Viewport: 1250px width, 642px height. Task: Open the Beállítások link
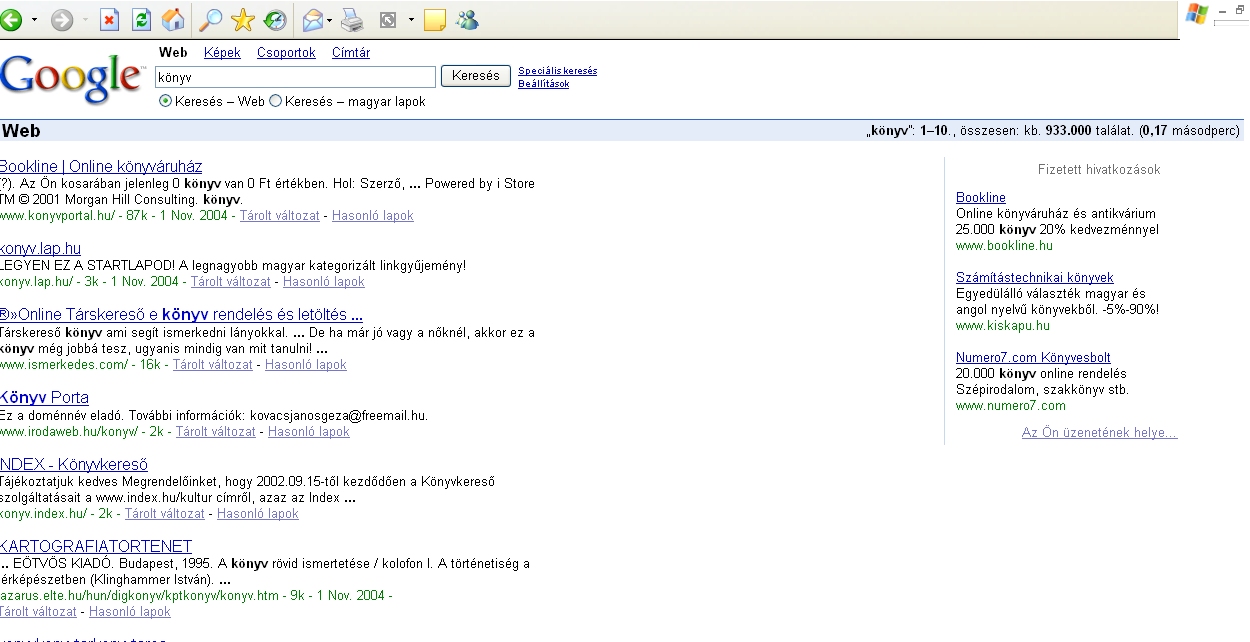click(543, 84)
